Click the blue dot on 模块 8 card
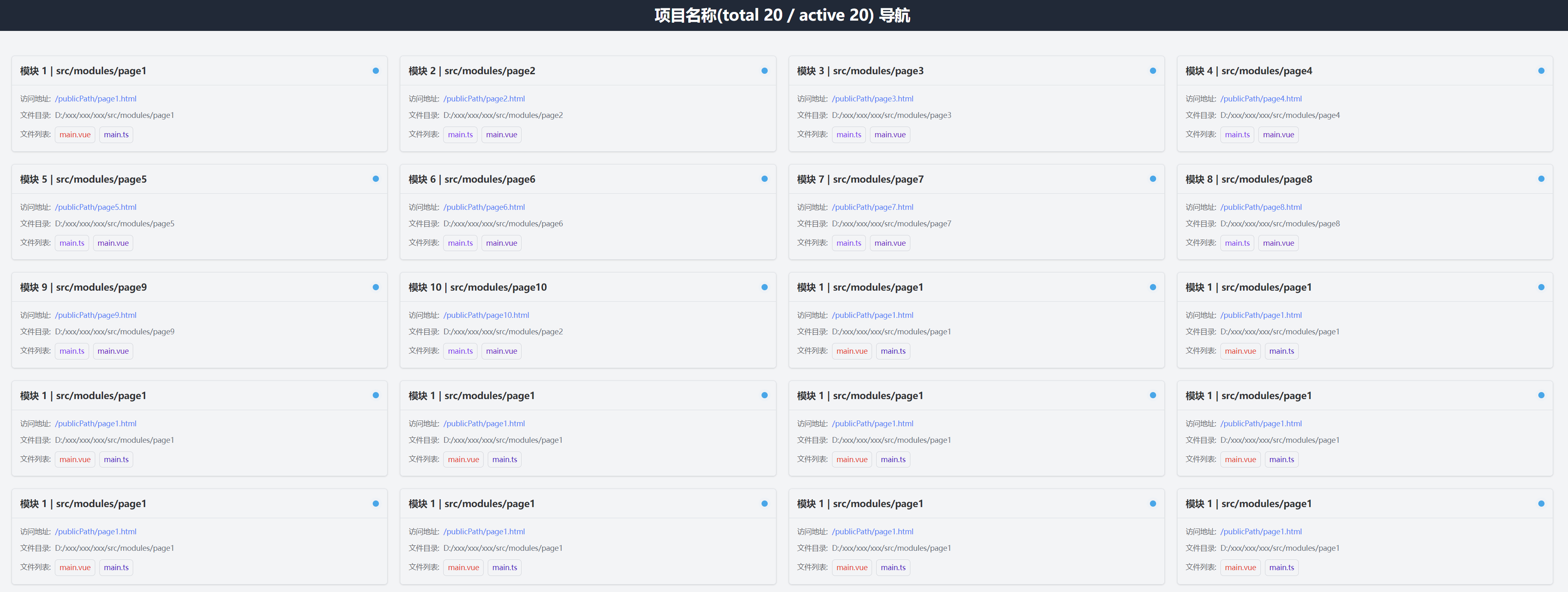Viewport: 1568px width, 592px height. click(x=1541, y=179)
